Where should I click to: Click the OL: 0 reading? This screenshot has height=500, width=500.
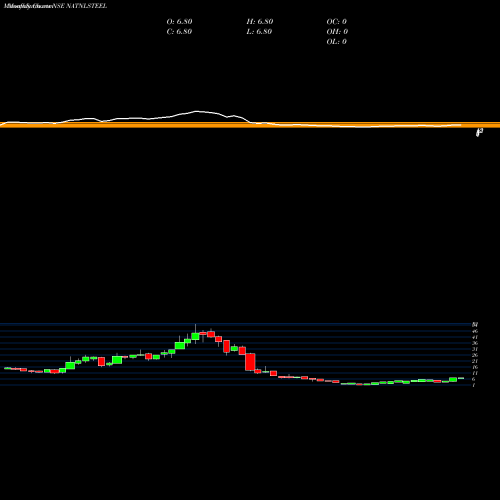[337, 41]
